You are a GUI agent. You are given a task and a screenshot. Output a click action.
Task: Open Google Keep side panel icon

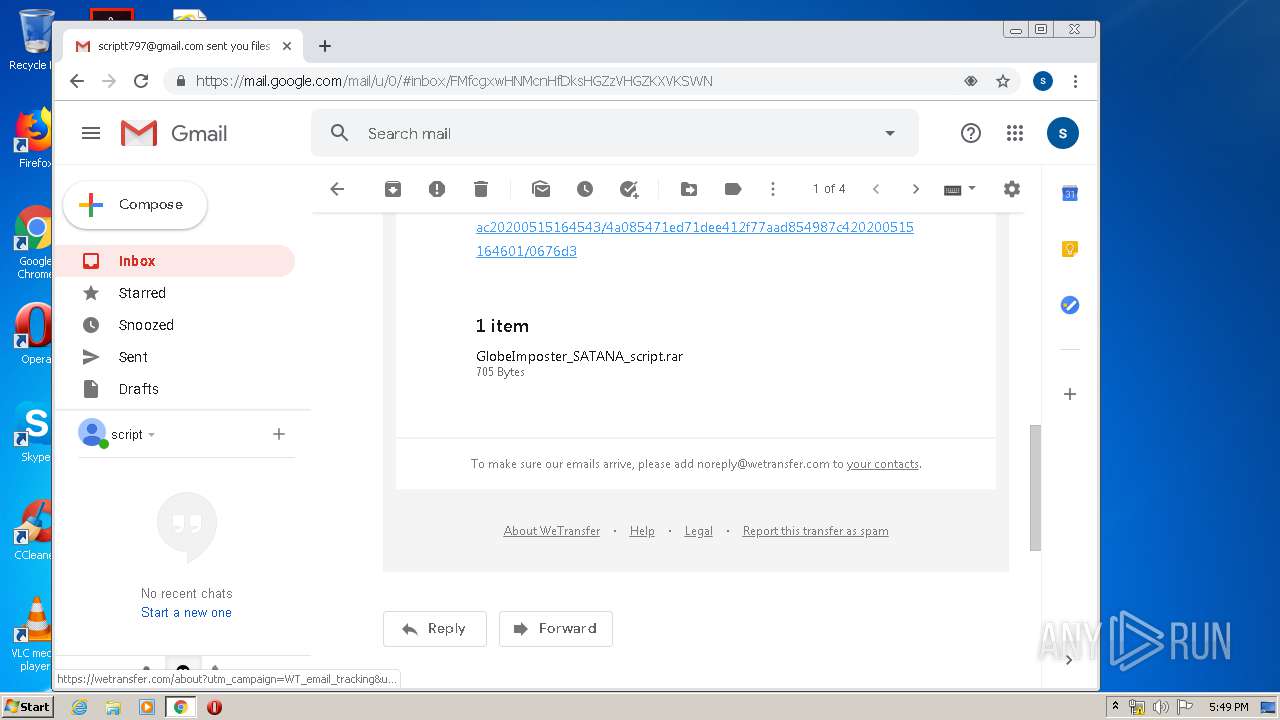tap(1070, 249)
